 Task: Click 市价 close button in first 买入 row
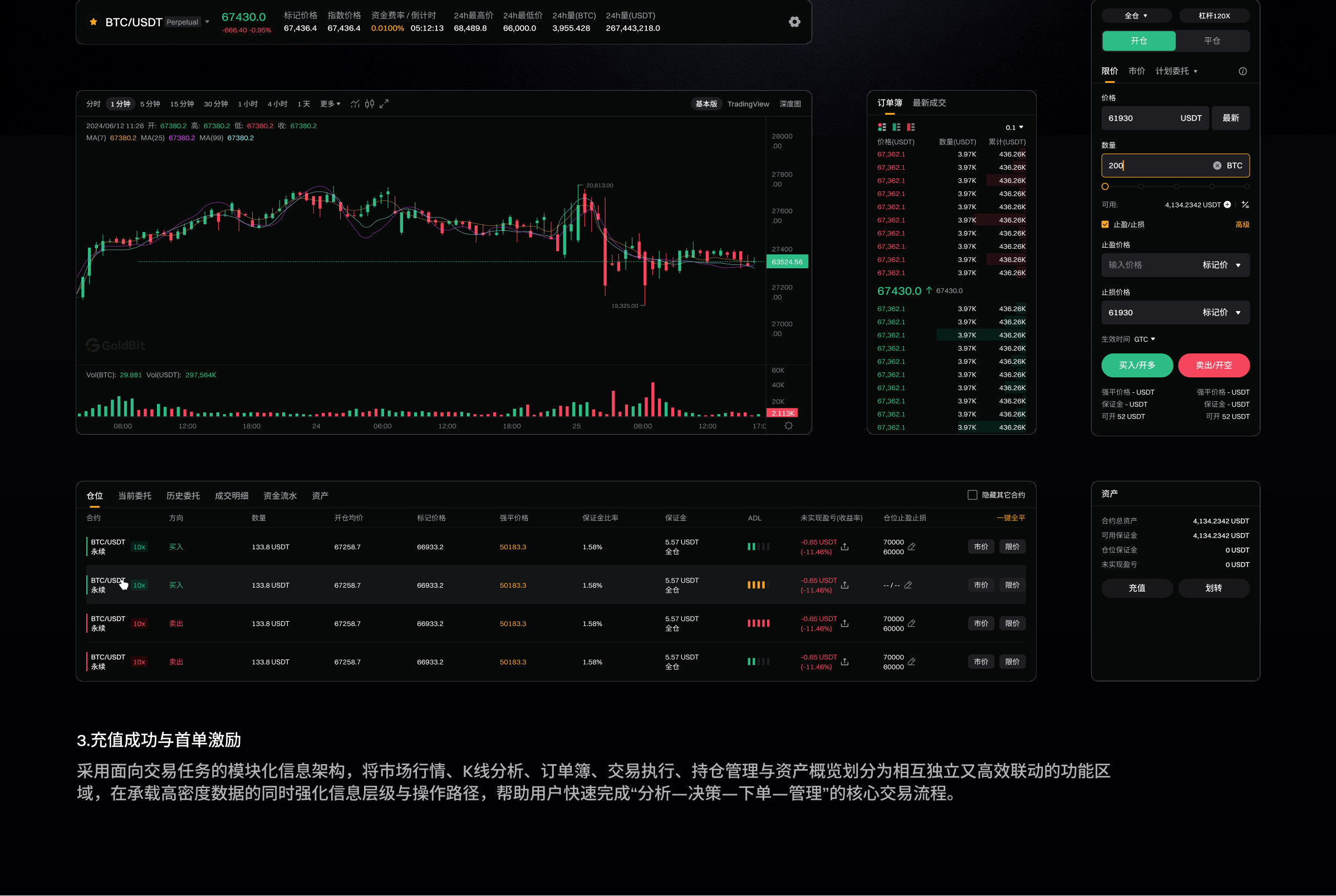[x=981, y=547]
